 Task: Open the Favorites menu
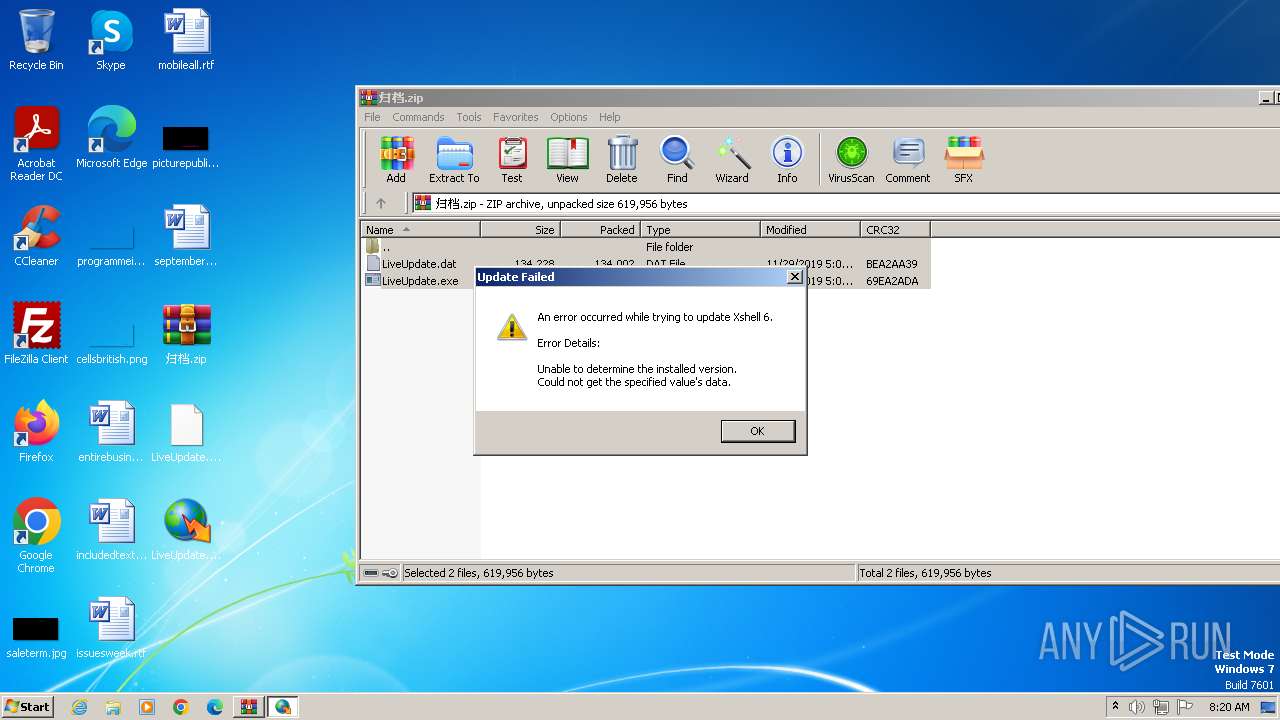click(516, 117)
